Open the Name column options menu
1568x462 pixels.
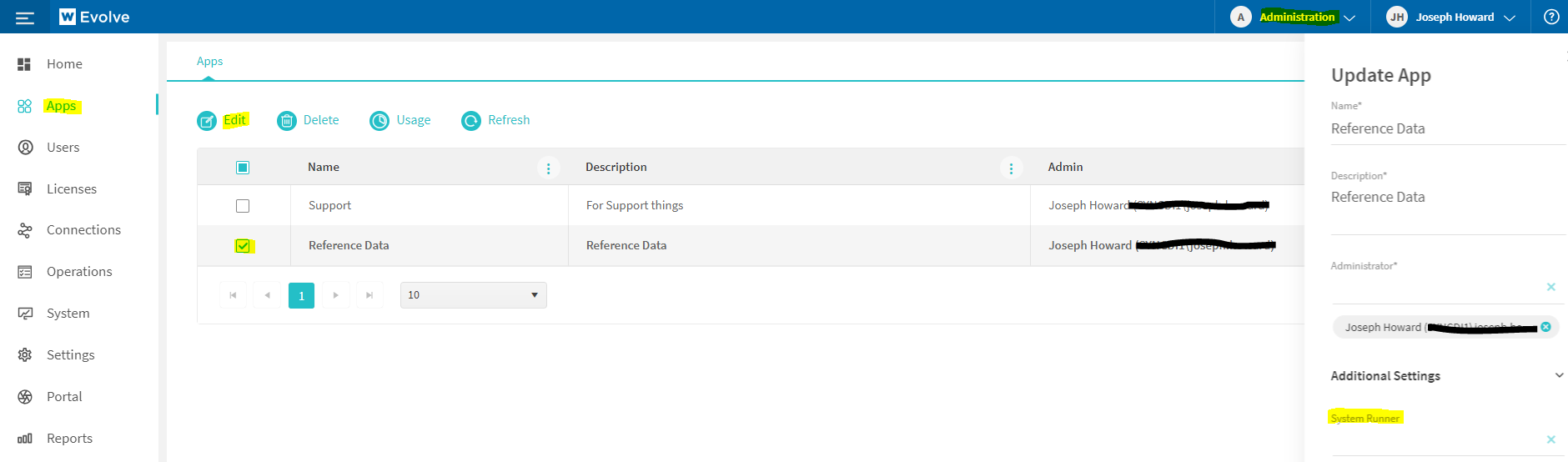(548, 168)
